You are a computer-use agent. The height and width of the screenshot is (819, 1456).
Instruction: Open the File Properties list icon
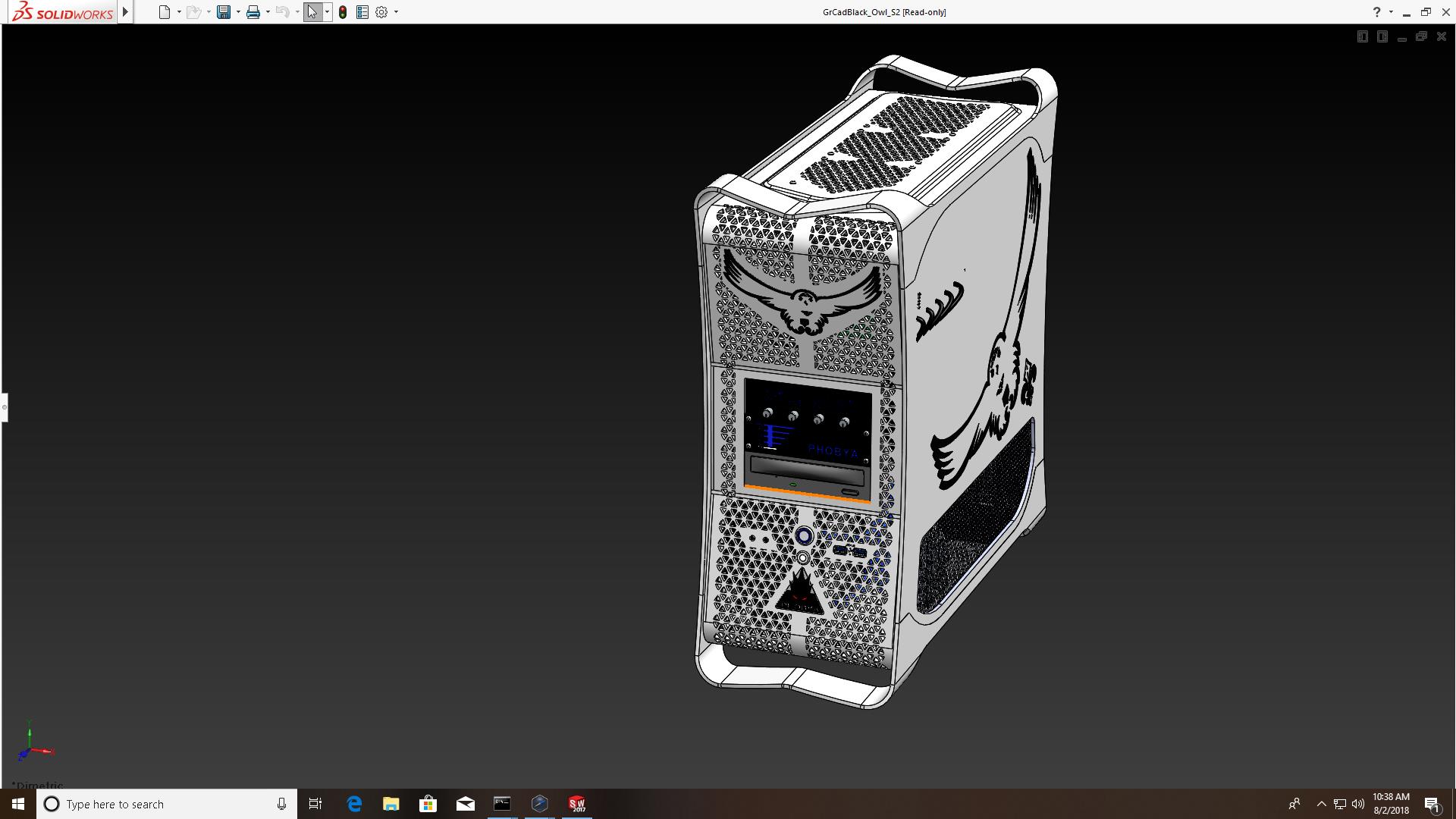[362, 12]
